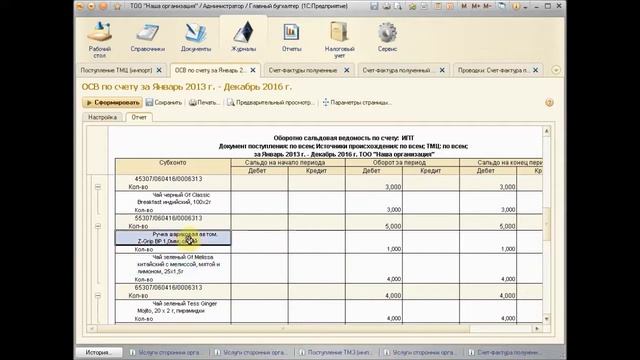Open the Отчеты section

291,38
